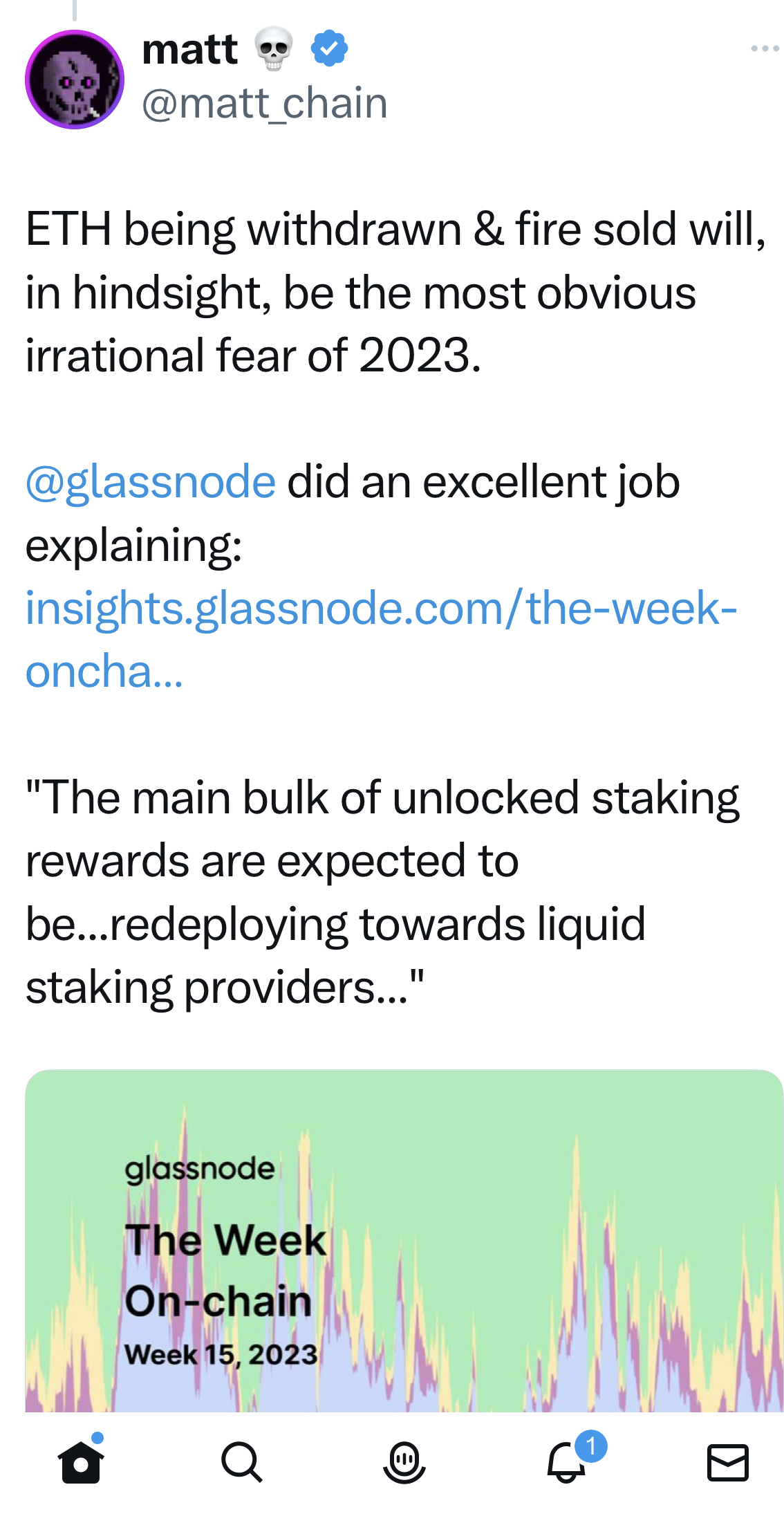This screenshot has height=1514, width=784.
Task: Open the Messages envelope tab
Action: coord(727,1462)
